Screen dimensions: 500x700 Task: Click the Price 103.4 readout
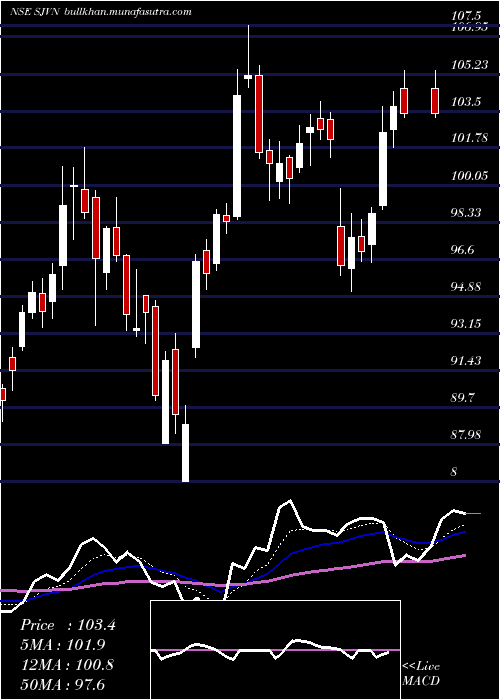click(68, 625)
